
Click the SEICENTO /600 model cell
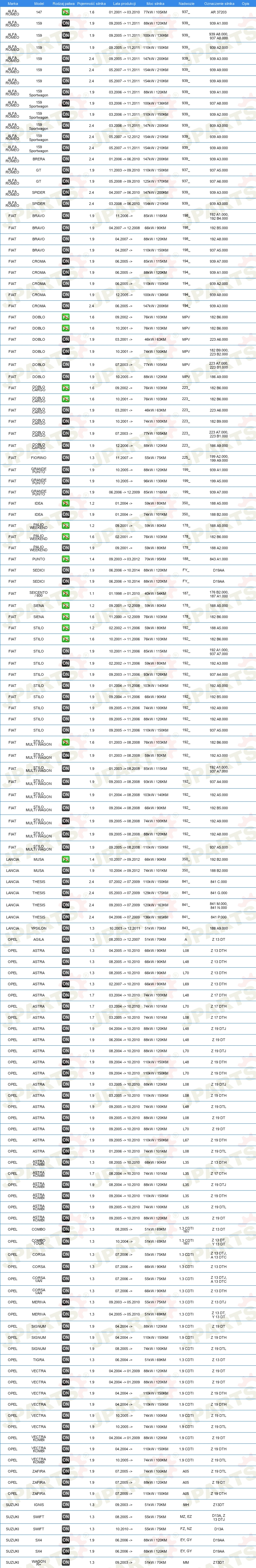pos(39,593)
